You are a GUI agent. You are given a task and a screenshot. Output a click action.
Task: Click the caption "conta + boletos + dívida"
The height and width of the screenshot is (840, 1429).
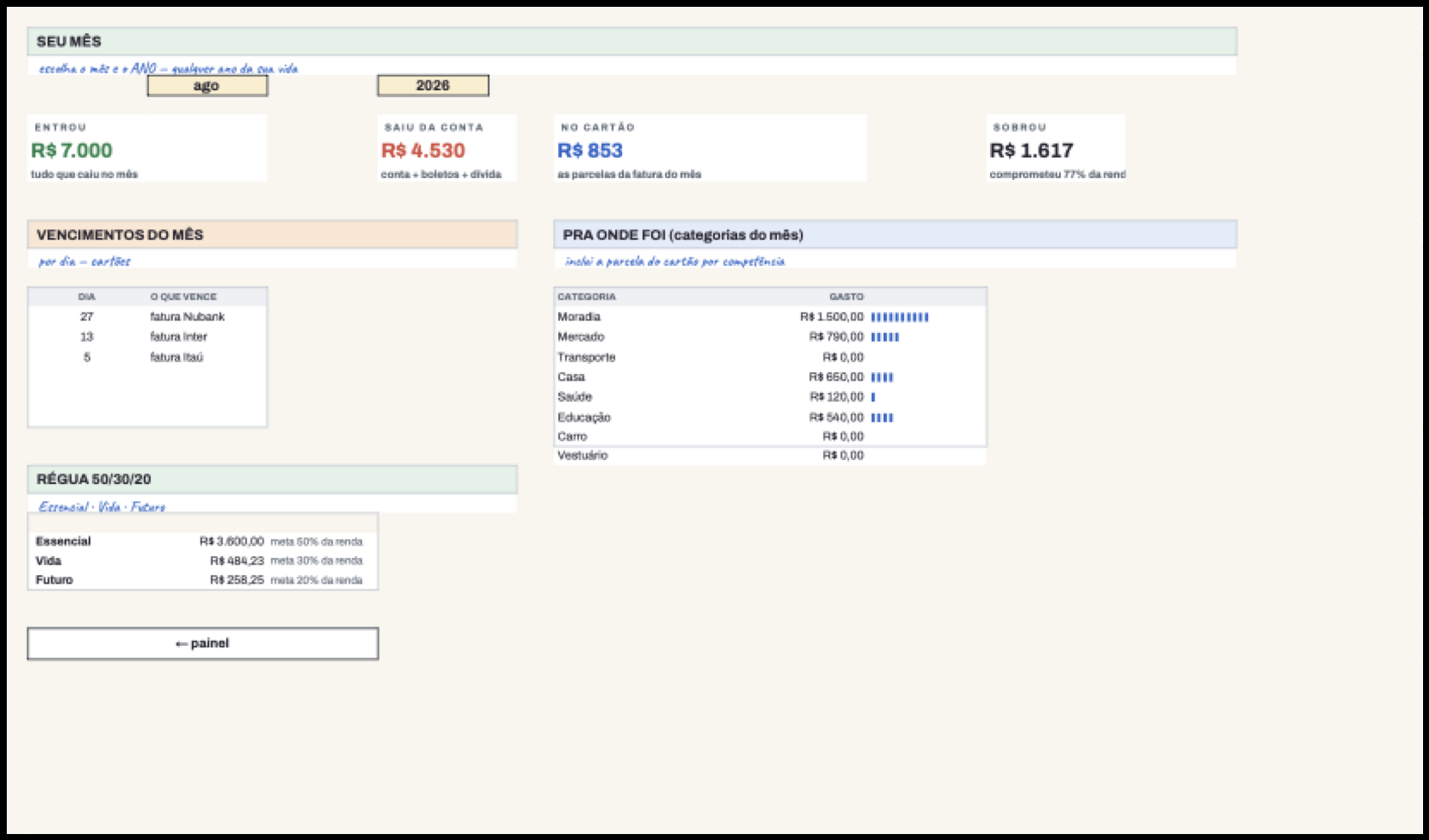coord(441,175)
